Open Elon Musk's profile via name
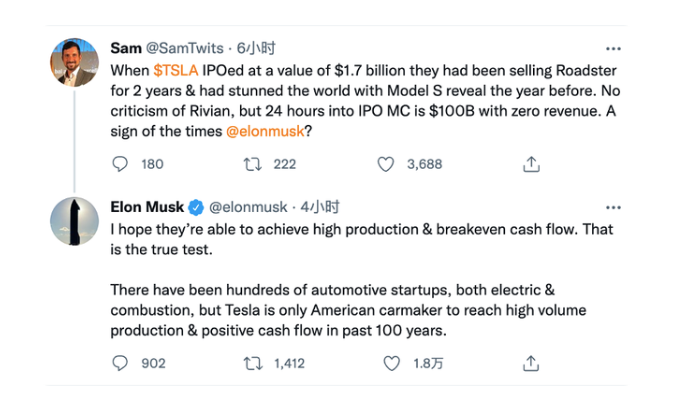 point(147,207)
